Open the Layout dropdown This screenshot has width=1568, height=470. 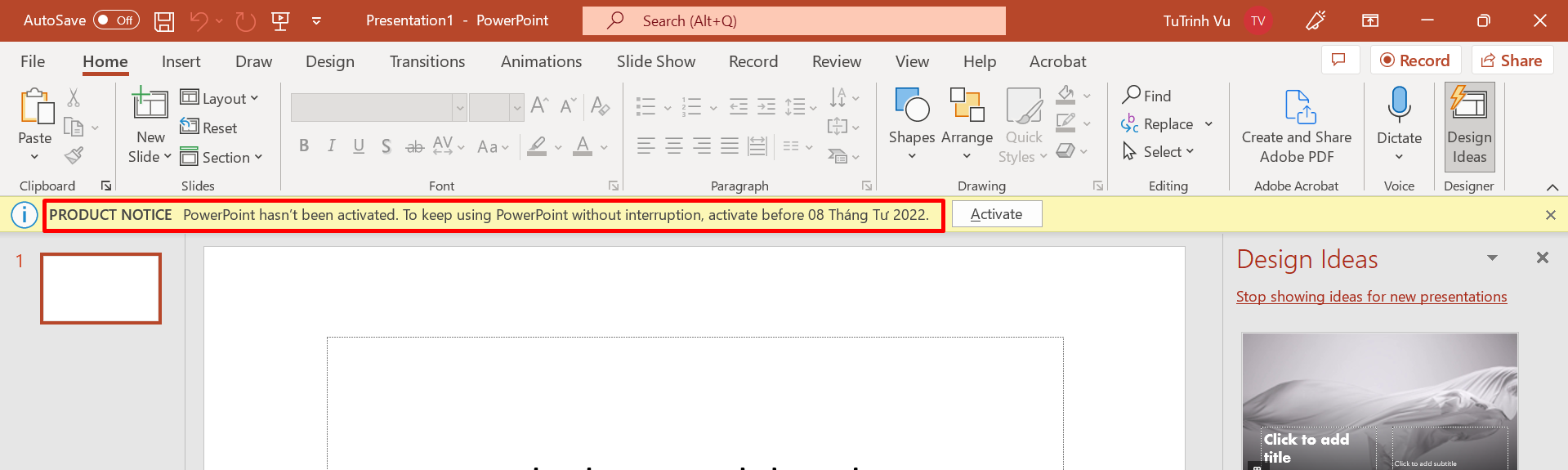[x=219, y=98]
